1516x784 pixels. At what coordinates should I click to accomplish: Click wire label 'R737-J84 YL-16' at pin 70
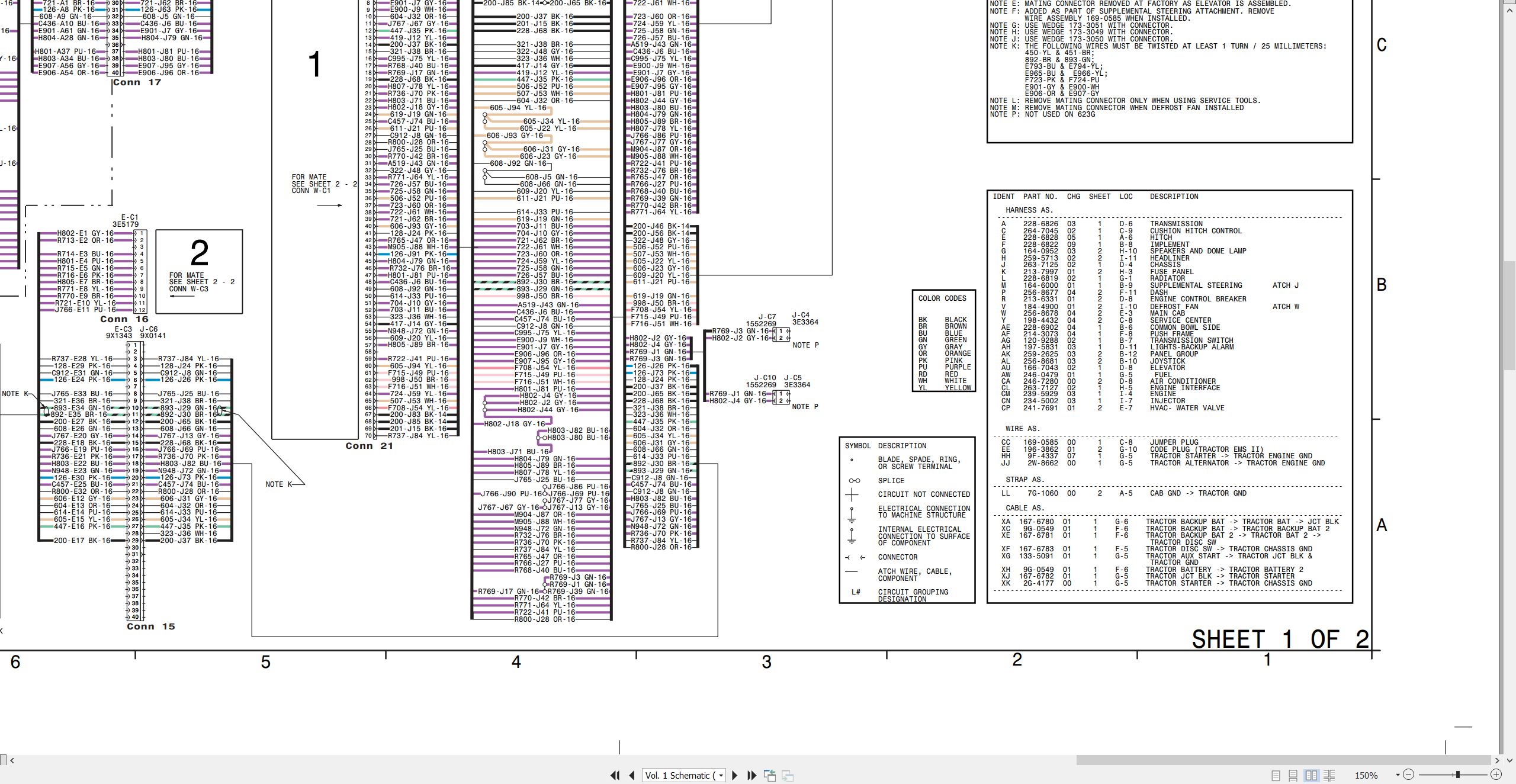tap(418, 436)
